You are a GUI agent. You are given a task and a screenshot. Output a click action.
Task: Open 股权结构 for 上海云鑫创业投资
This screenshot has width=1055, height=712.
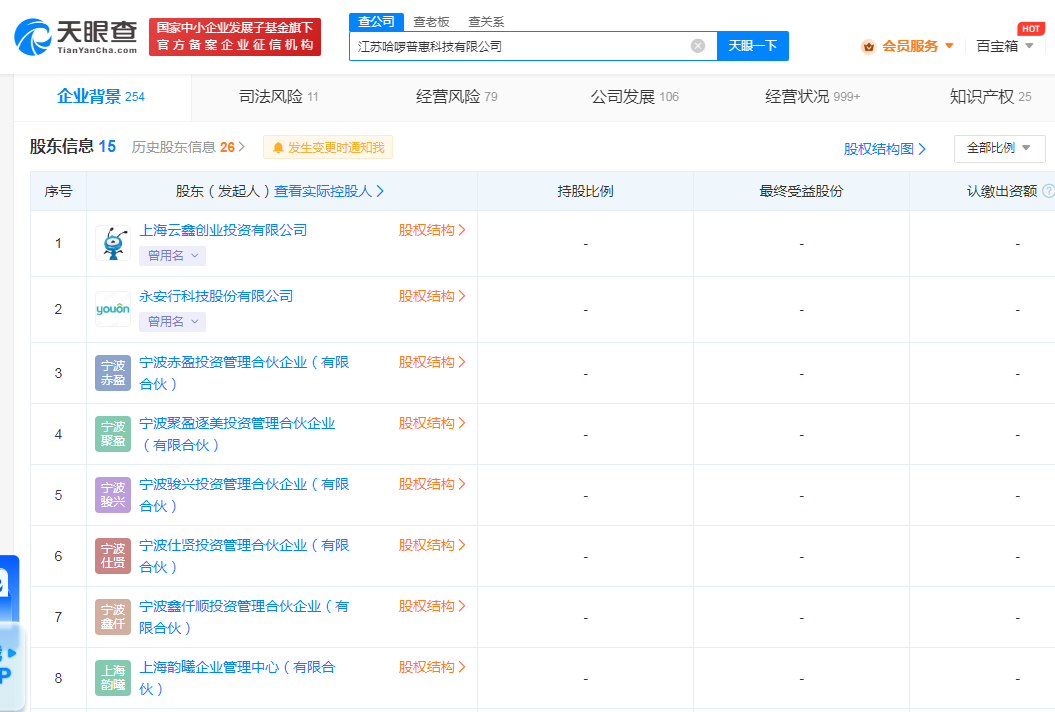click(432, 230)
